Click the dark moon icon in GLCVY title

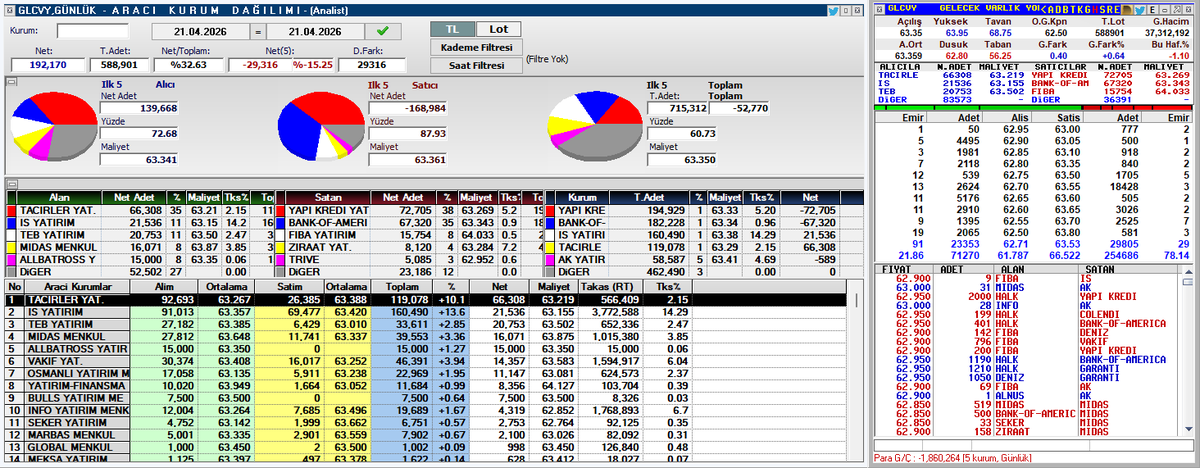pos(1127,9)
